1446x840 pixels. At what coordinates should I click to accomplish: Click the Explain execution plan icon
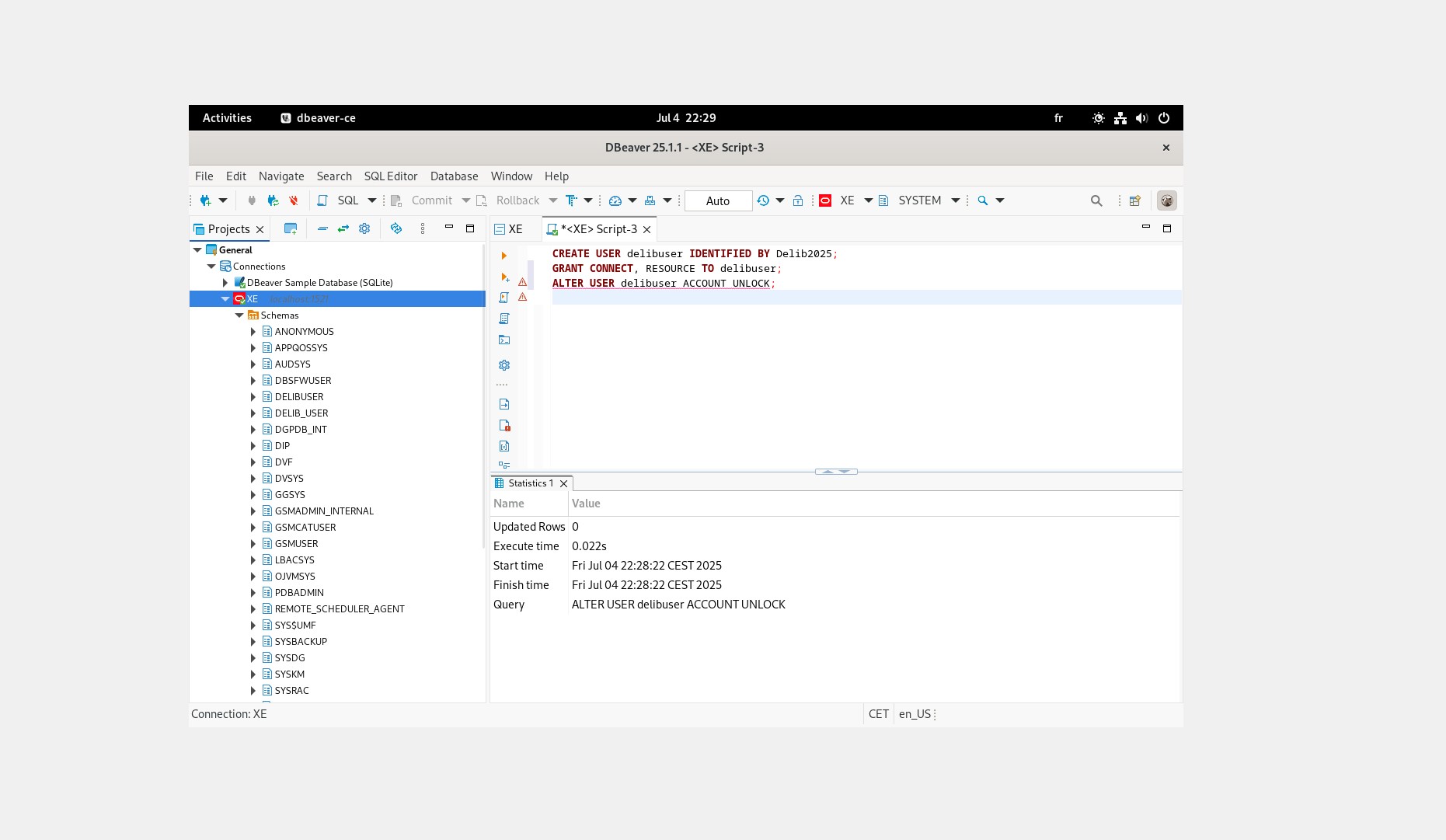504,319
